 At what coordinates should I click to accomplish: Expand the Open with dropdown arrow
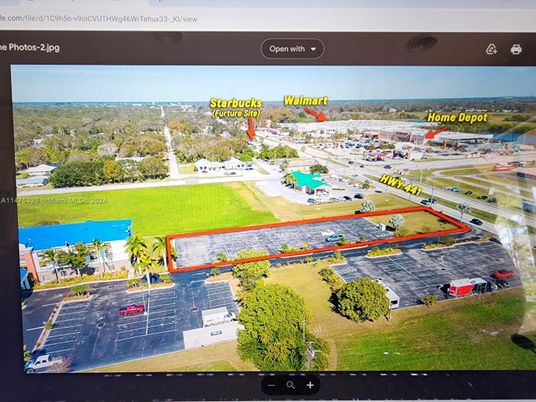(313, 49)
